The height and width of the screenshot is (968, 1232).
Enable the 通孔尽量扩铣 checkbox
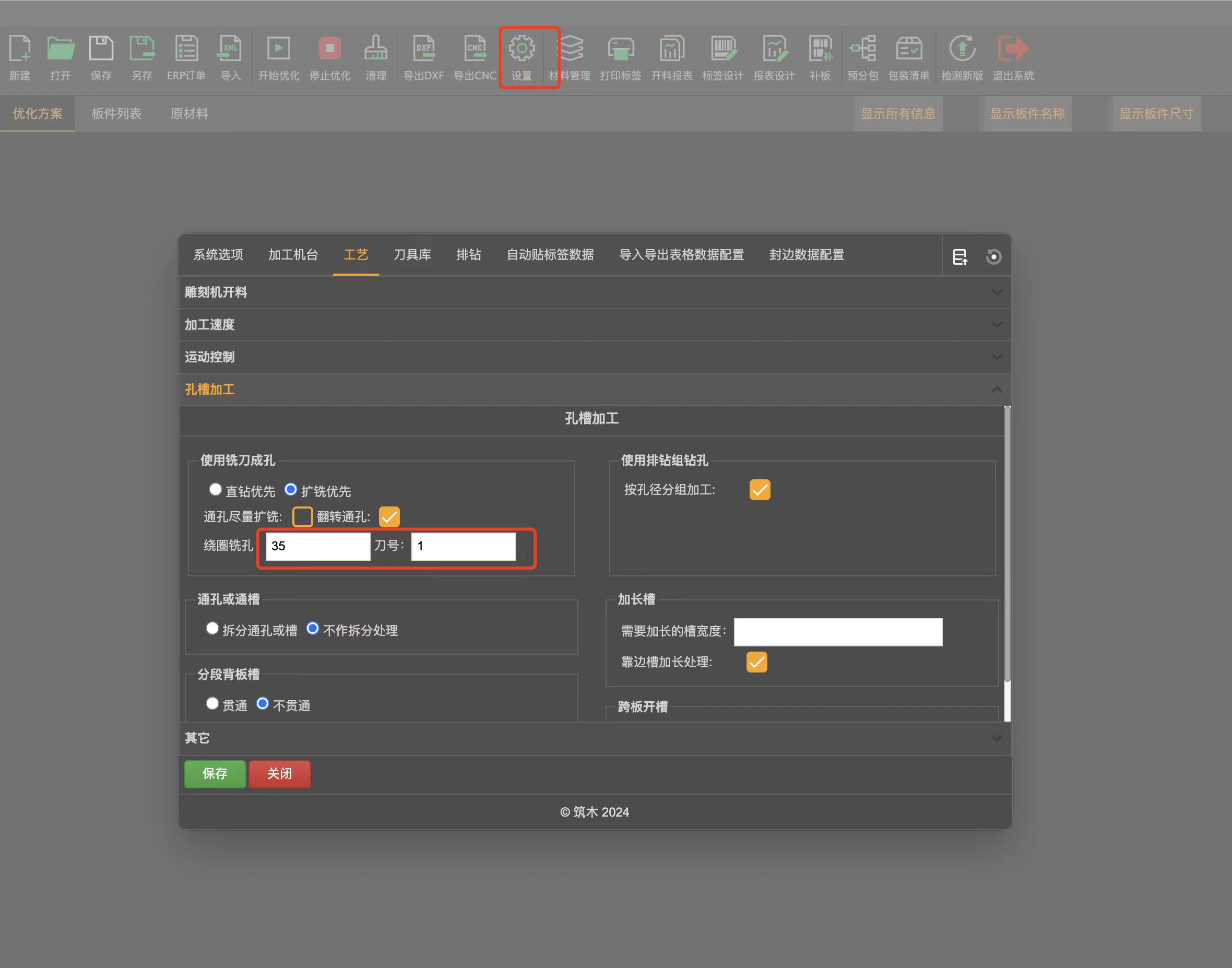point(303,516)
